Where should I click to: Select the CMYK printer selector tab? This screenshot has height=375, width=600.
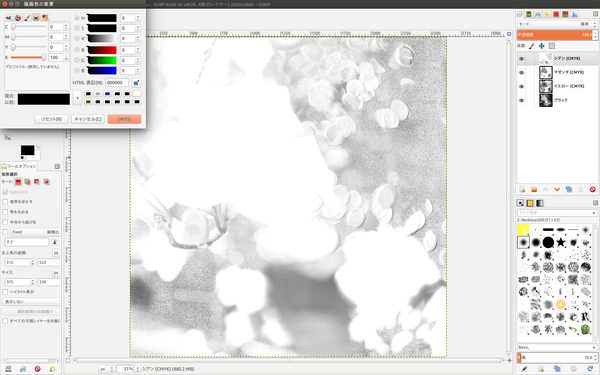[x=36, y=18]
